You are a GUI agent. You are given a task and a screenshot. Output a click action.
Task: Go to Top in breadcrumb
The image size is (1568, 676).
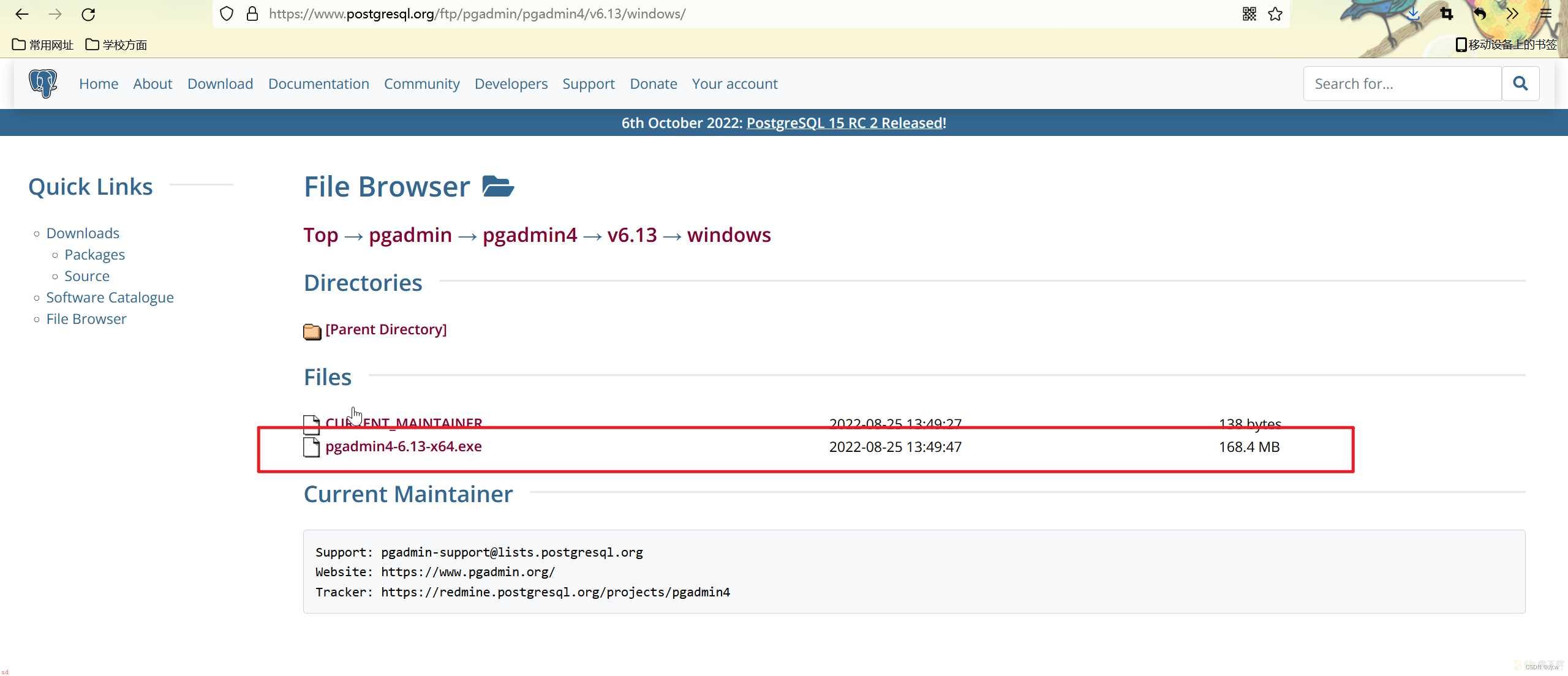321,235
